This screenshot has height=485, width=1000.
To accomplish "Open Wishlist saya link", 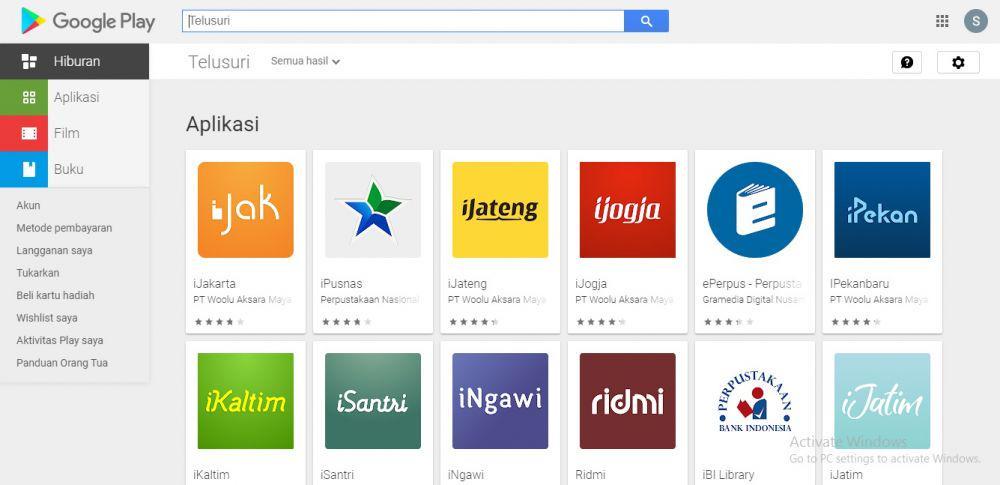I will 47,318.
